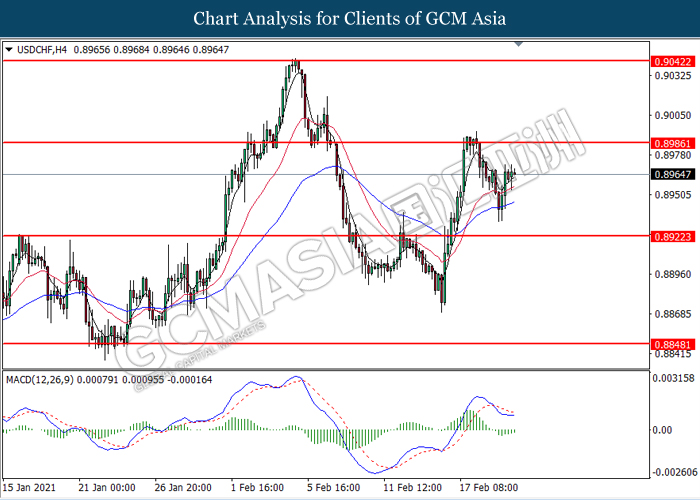Click the chart shift marker triangle at top
Image resolution: width=700 pixels, height=500 pixels.
pyautogui.click(x=518, y=44)
